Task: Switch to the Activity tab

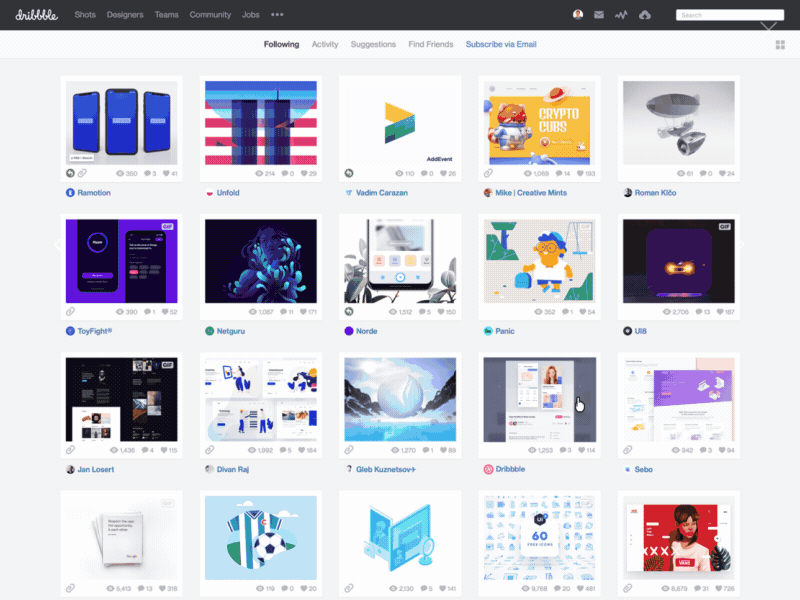Action: (x=325, y=44)
